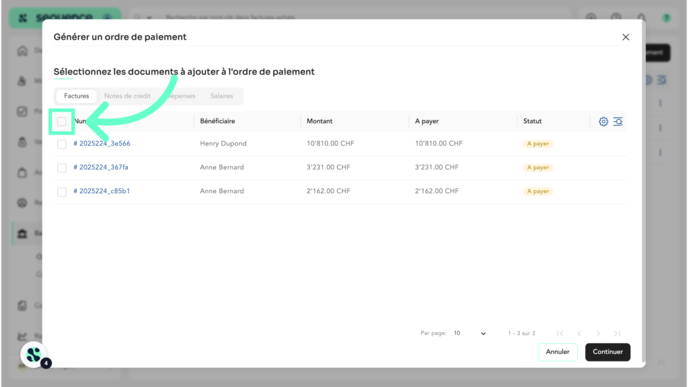Open home icon in background sidebar
Viewport: 688px width, 387px height.
tap(22, 51)
